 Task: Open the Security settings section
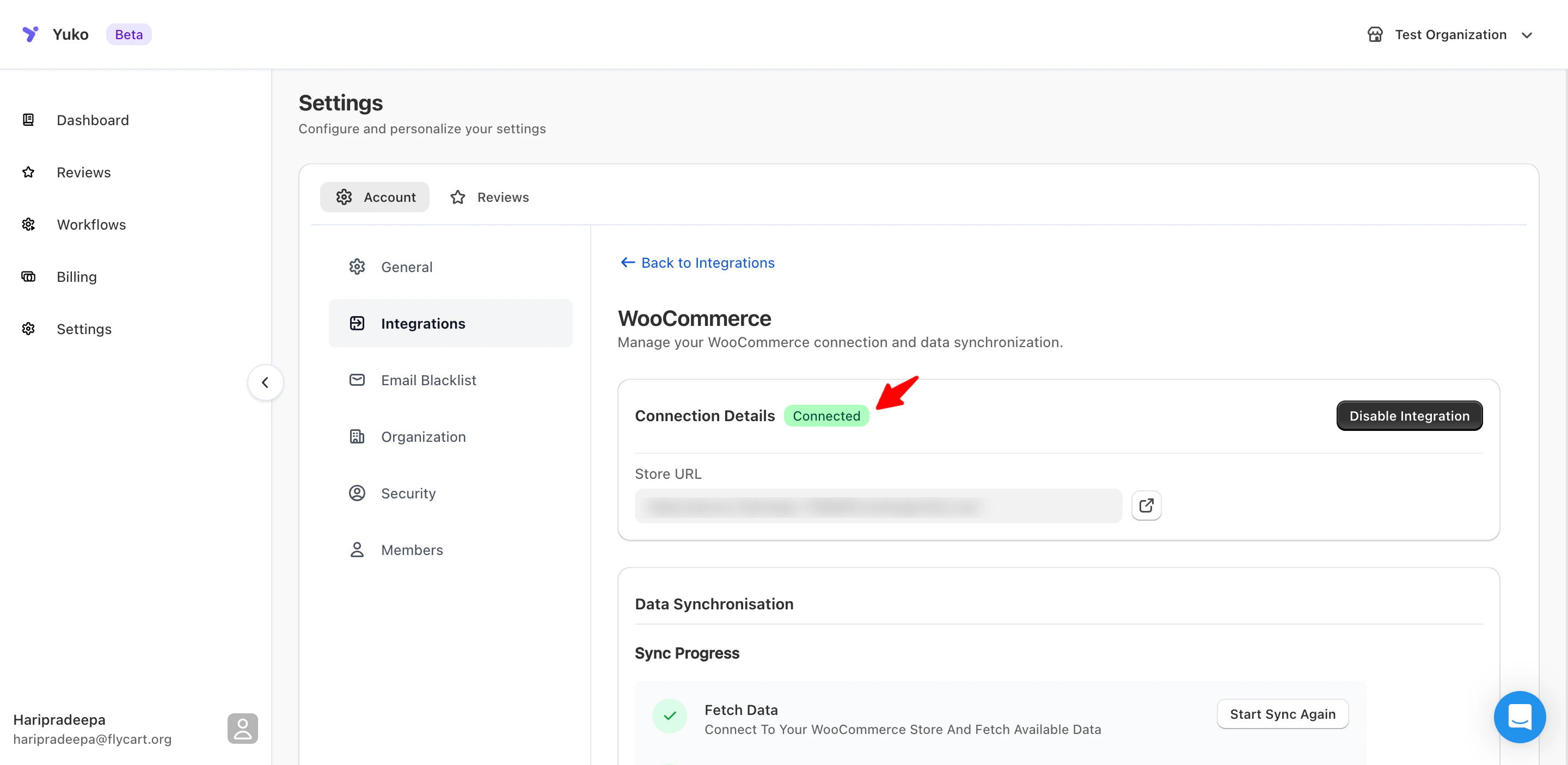tap(408, 493)
